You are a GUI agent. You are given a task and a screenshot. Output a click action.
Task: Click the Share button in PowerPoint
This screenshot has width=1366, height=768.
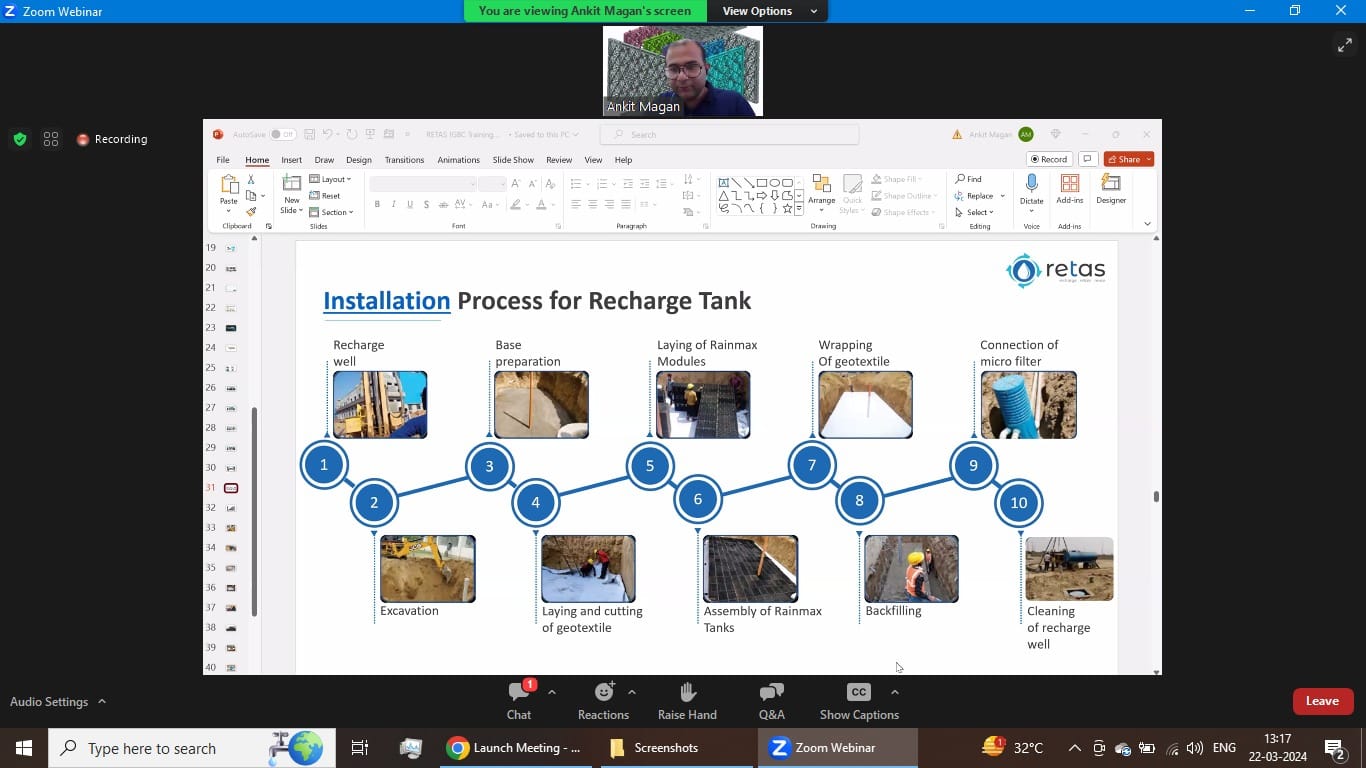point(1129,159)
